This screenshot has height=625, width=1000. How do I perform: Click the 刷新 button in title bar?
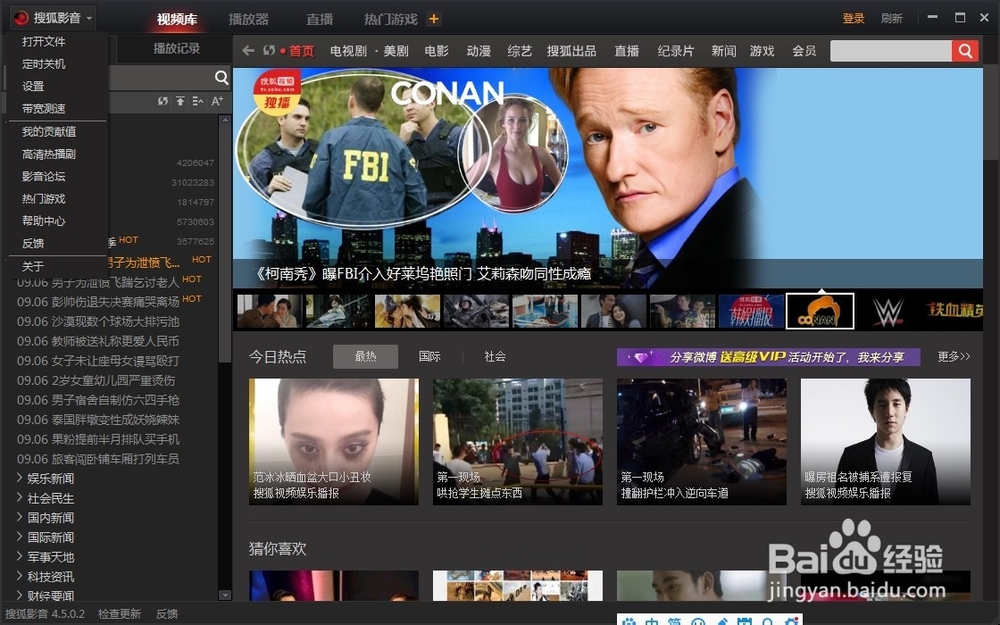[891, 18]
